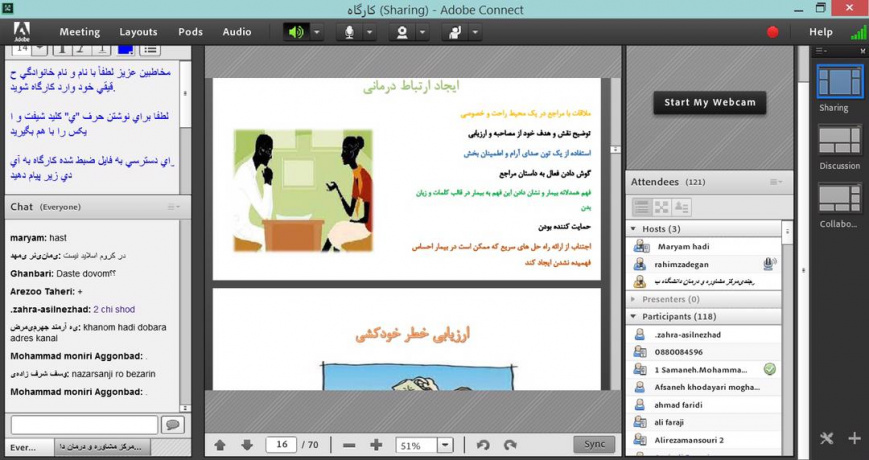Open the blue text color swatch

click(125, 49)
